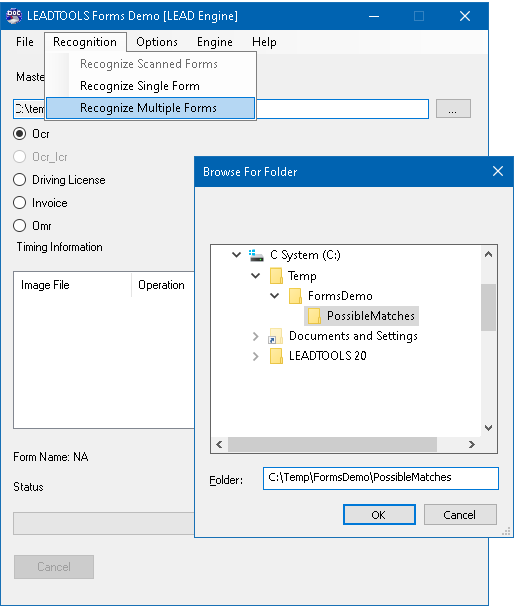This screenshot has height=606, width=514.
Task: Expand the LEADTOOLS 20 folder node
Action: (255, 356)
